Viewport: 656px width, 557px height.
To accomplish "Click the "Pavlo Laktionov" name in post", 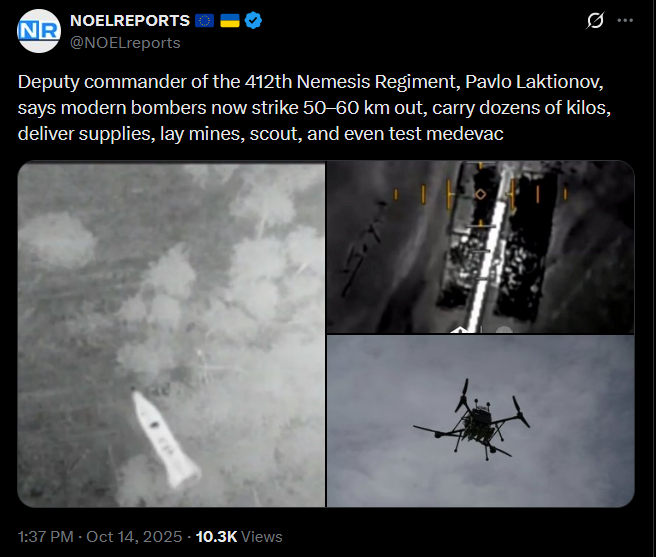I will pyautogui.click(x=534, y=82).
